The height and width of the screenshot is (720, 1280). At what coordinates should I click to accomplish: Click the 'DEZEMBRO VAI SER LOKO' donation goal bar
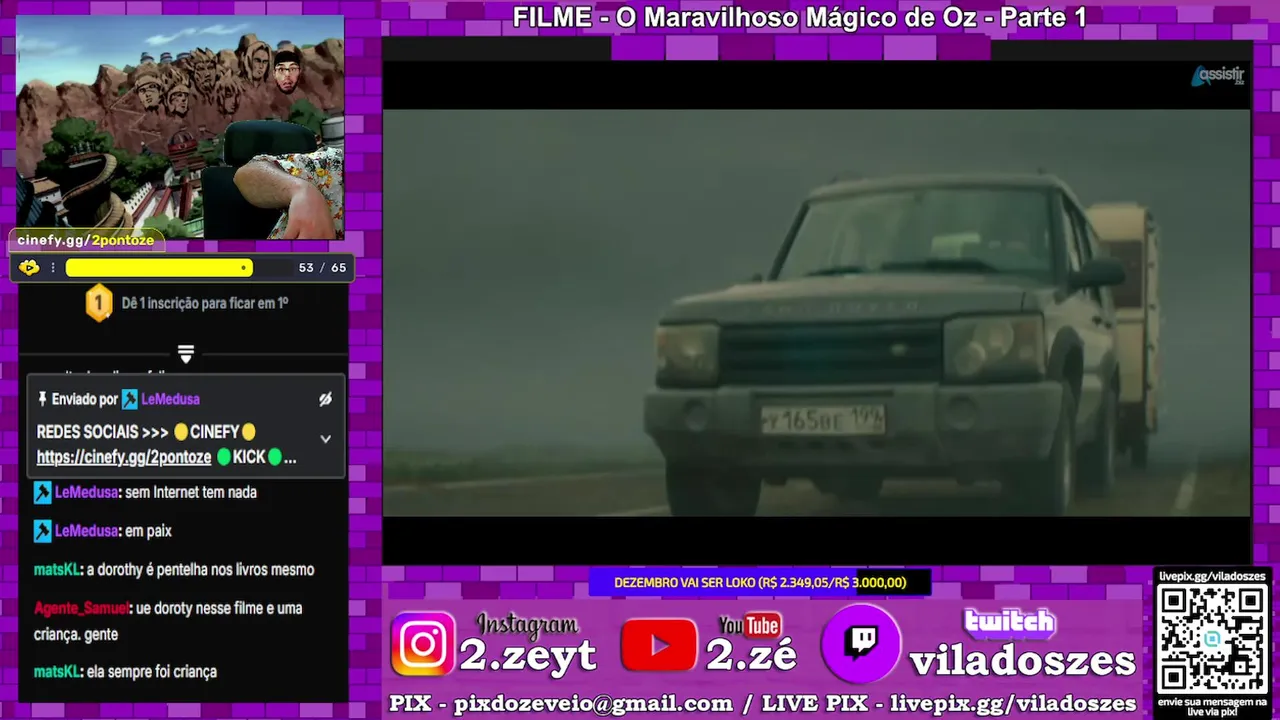[760, 582]
